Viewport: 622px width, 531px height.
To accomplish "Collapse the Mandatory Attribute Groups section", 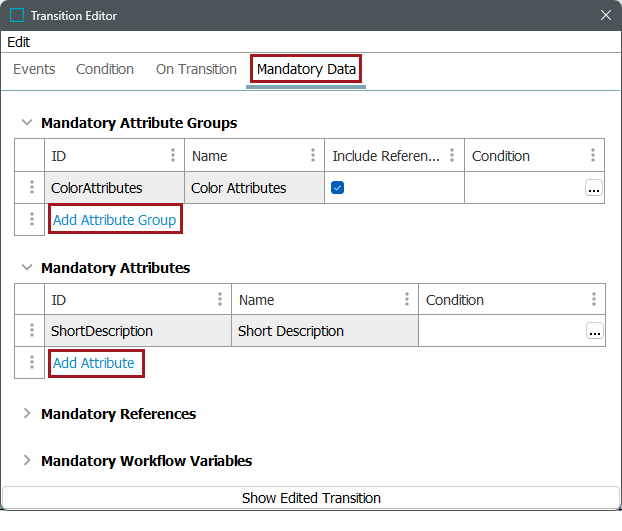I will [x=27, y=123].
